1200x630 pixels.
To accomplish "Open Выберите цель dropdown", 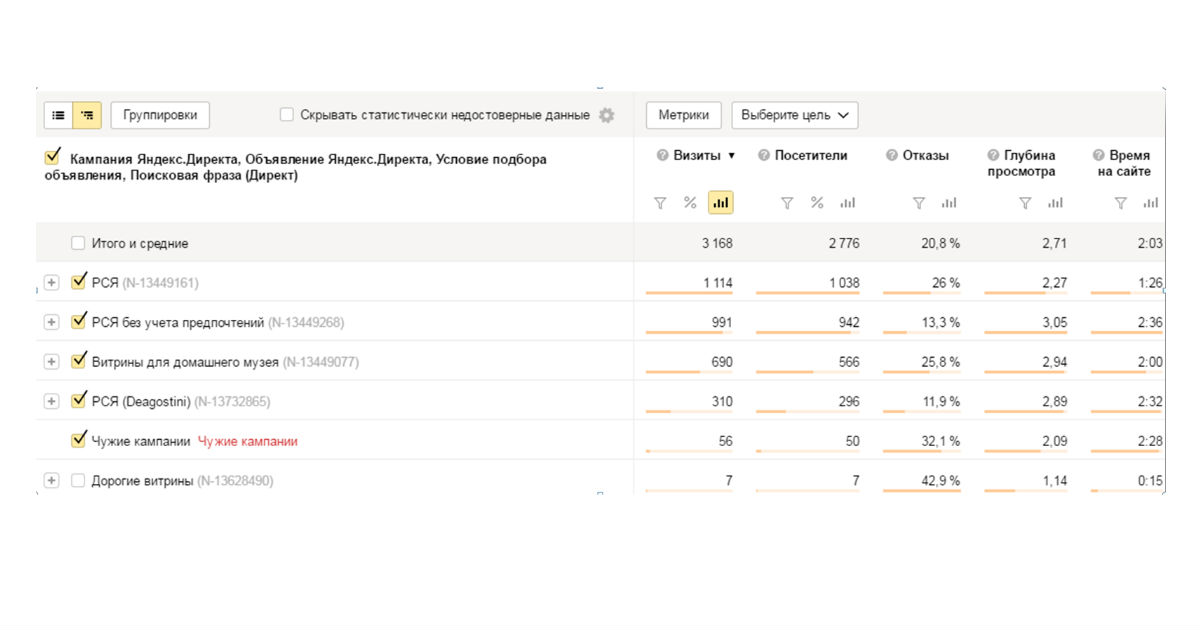I will point(795,115).
